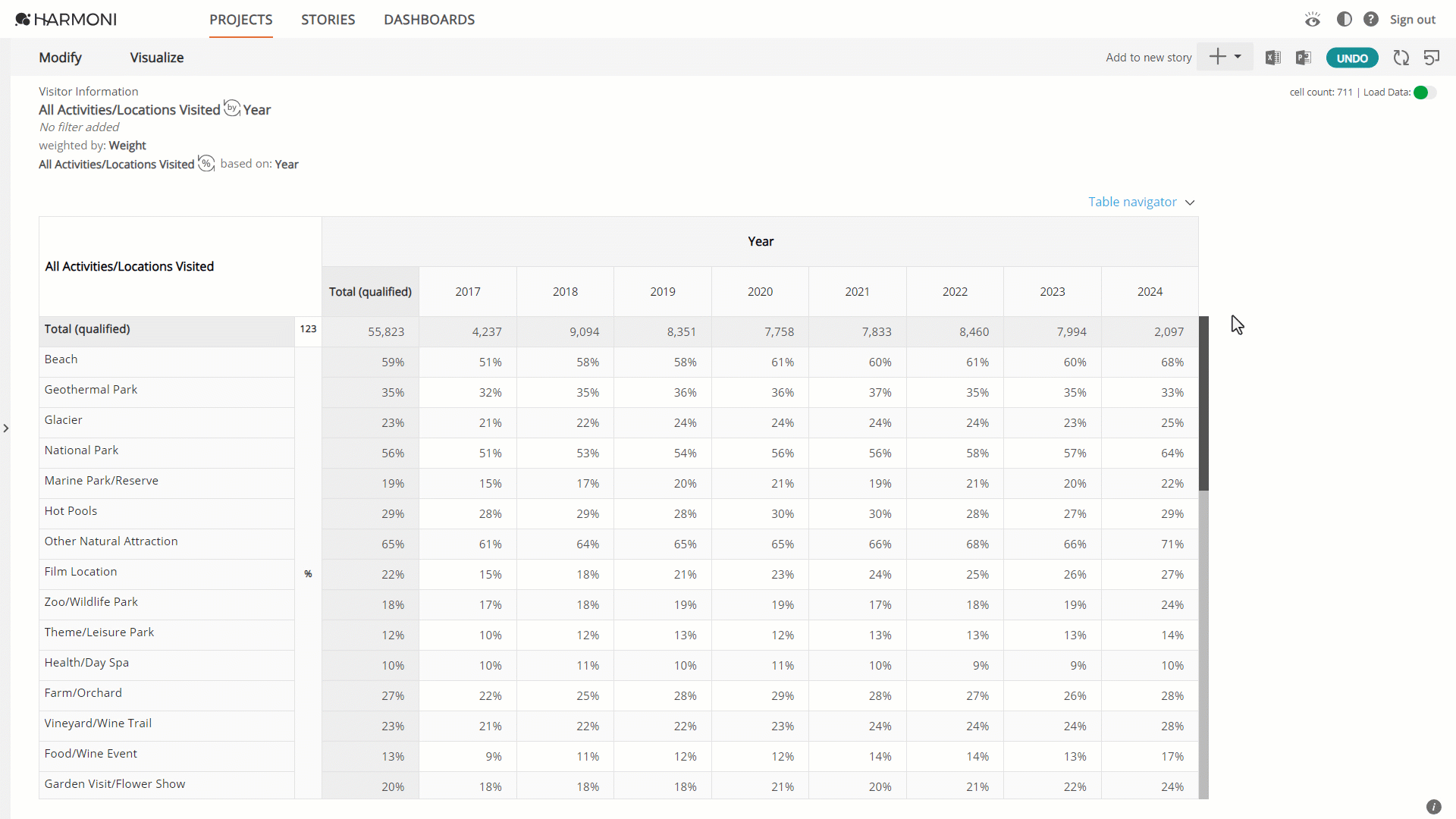Click the restore window icon next to refresh

coord(1432,58)
